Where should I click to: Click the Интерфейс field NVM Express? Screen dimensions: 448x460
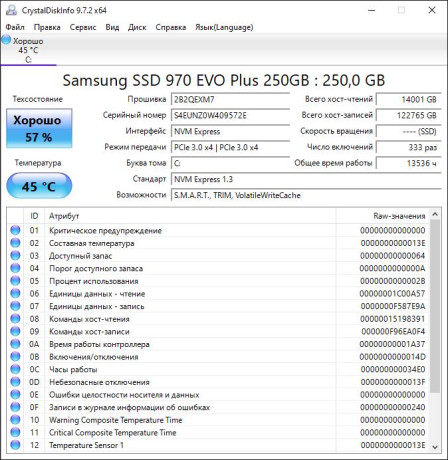[230, 131]
